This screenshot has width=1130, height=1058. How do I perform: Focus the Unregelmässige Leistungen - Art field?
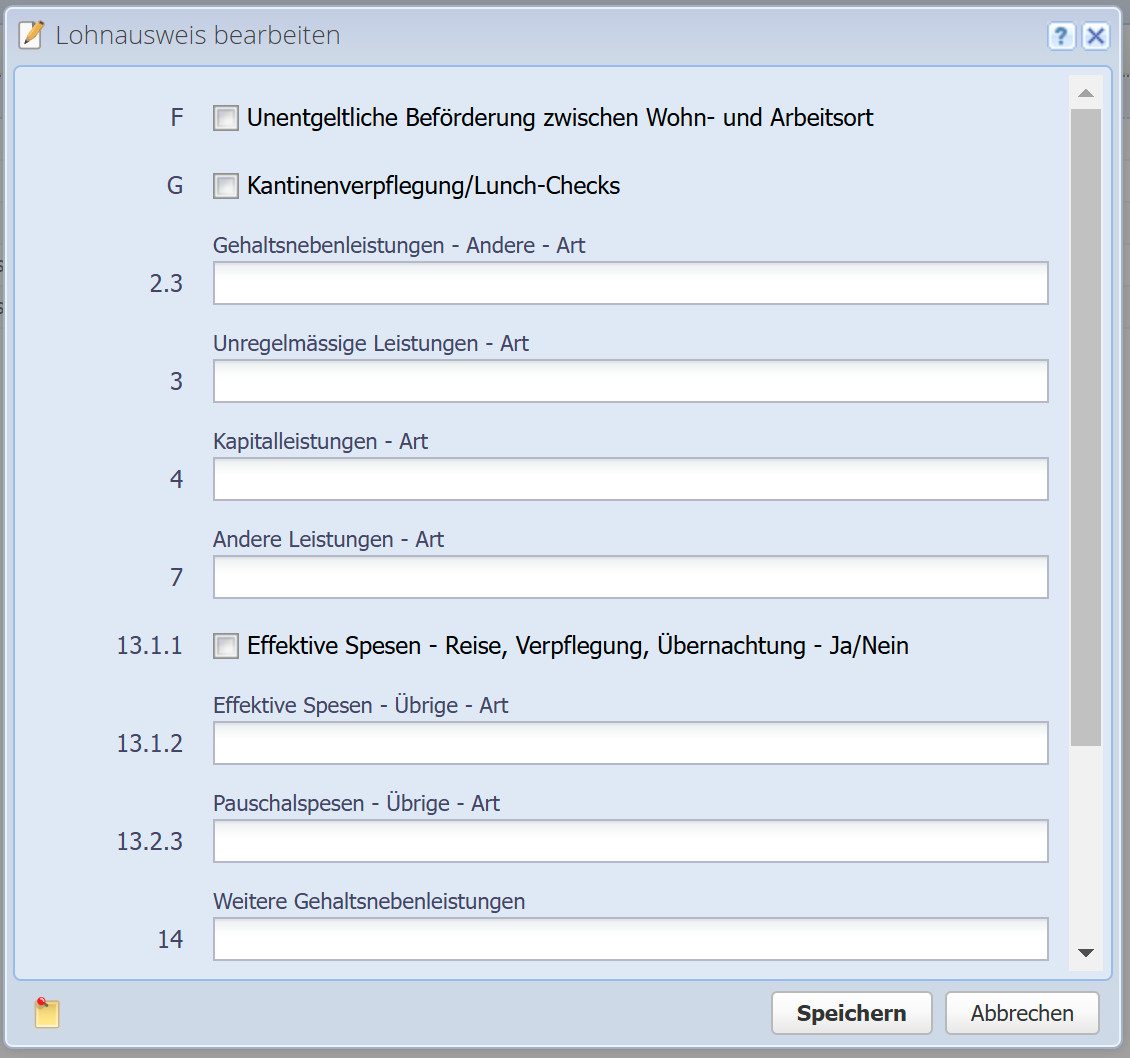(x=630, y=382)
